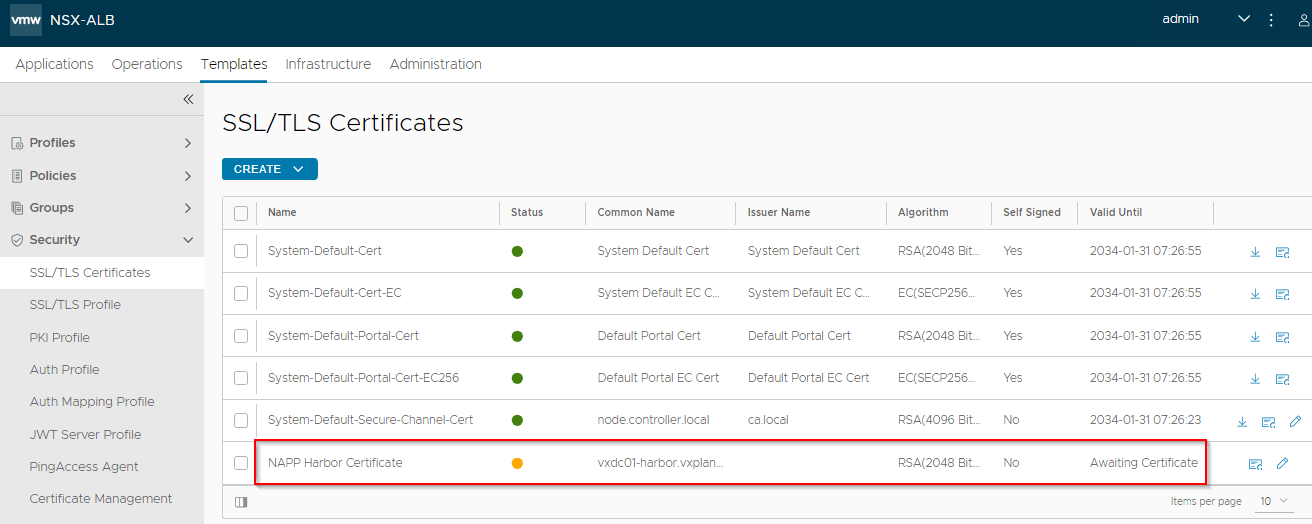Open certificate details icon for System-Default-Portal-Cert
This screenshot has height=524, width=1312.
pyautogui.click(x=1282, y=337)
